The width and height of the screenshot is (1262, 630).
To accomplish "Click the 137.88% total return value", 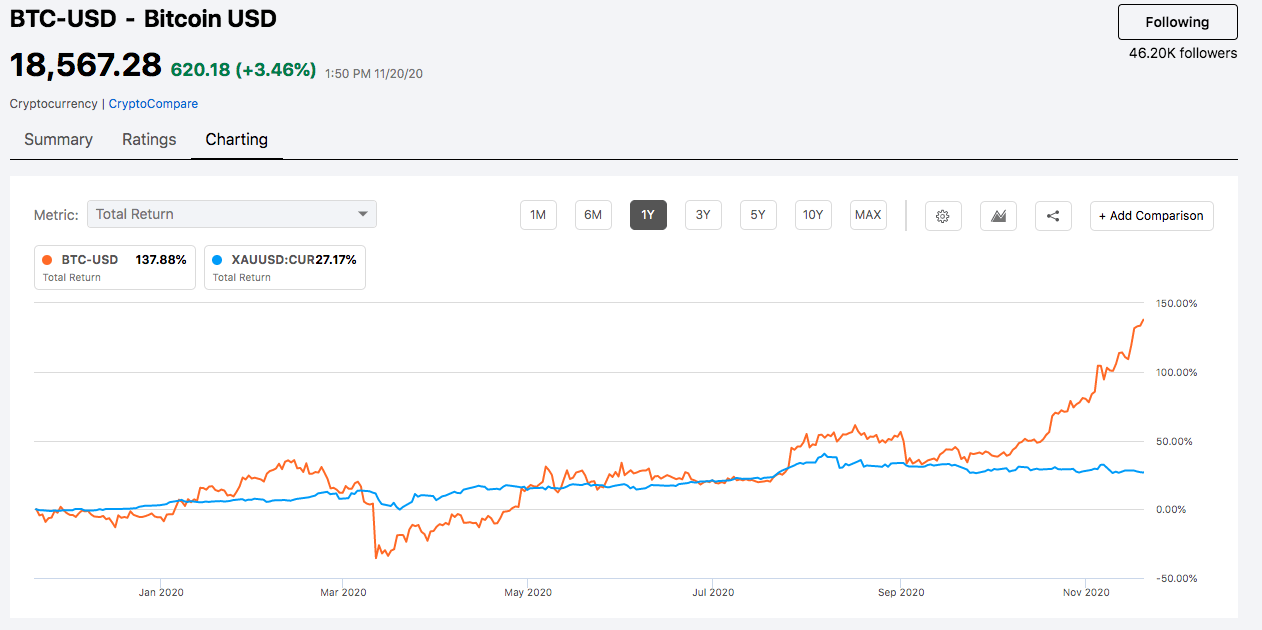I will 161,260.
